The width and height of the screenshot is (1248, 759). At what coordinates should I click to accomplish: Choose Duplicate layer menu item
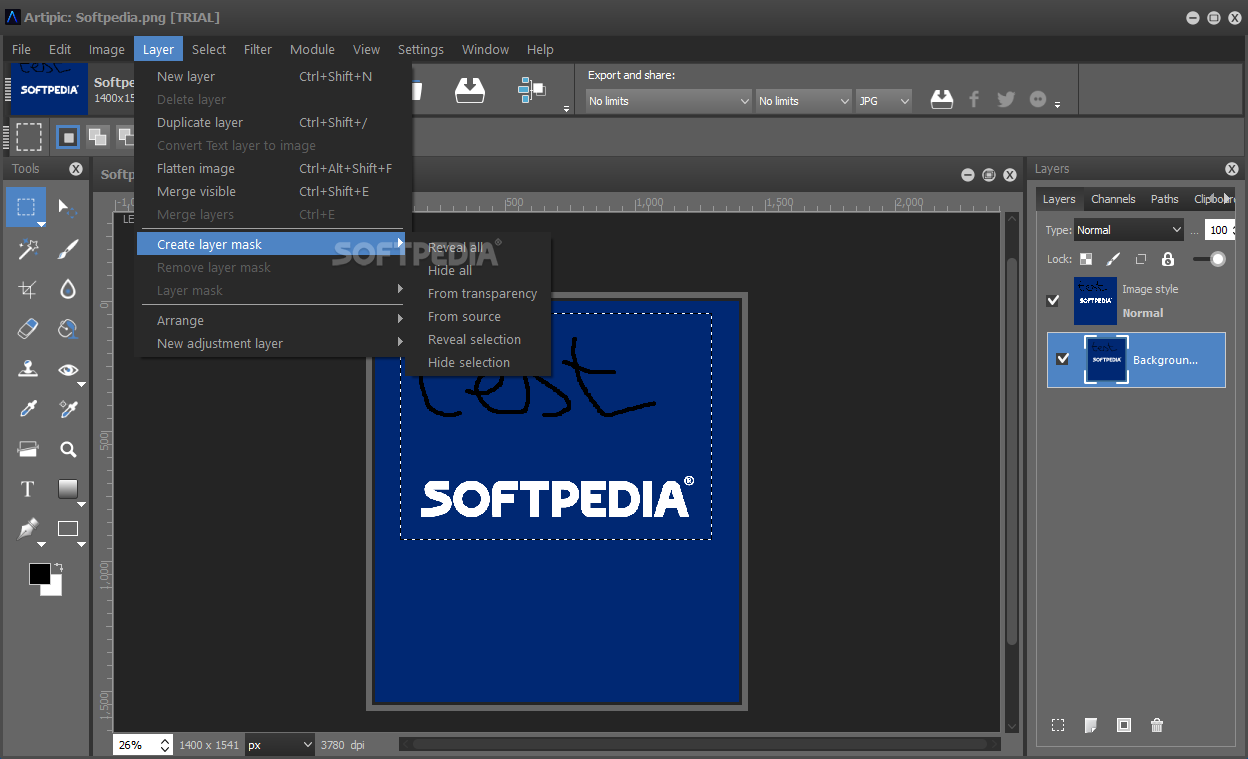click(270, 122)
